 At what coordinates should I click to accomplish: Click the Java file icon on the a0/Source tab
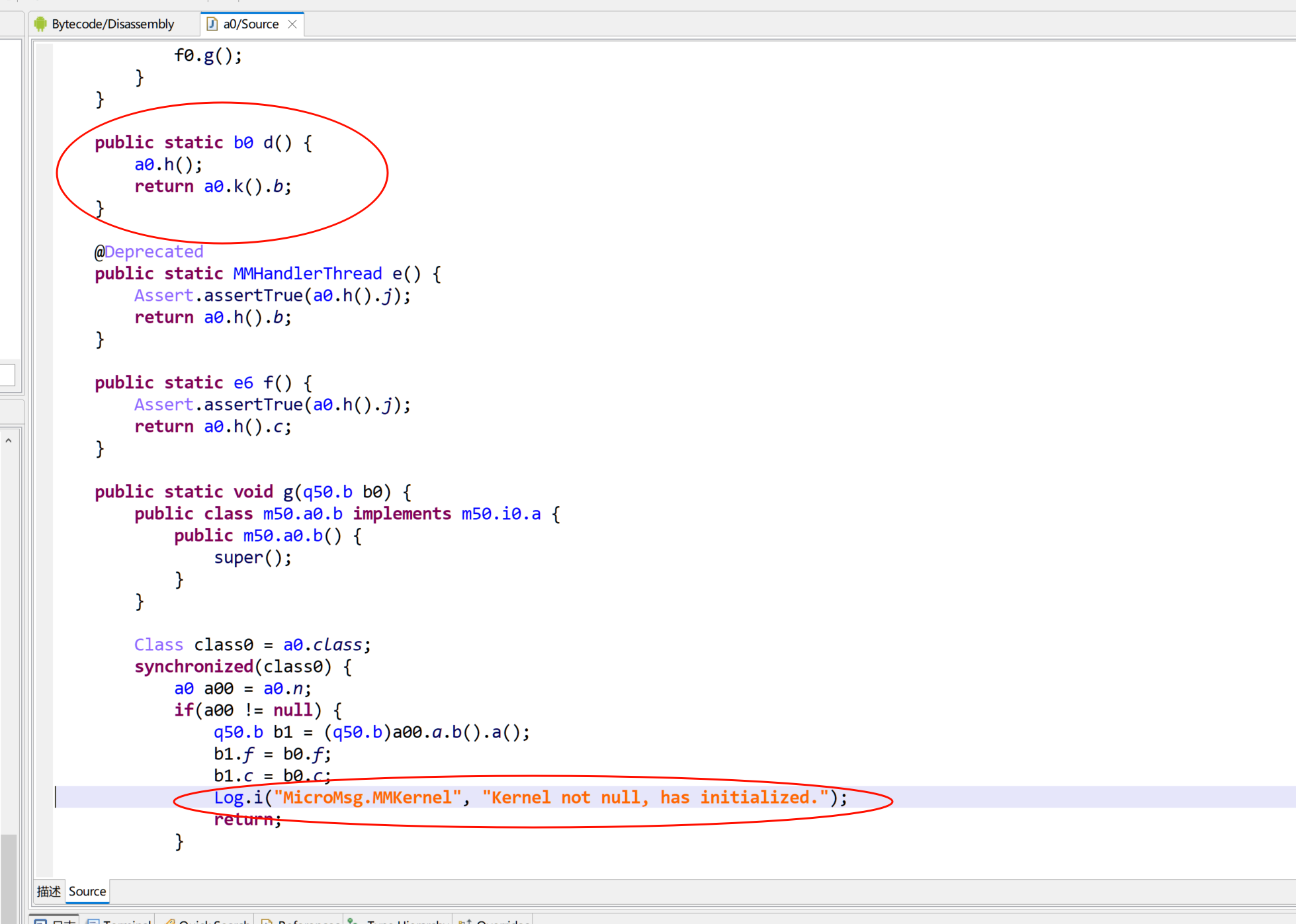(212, 24)
